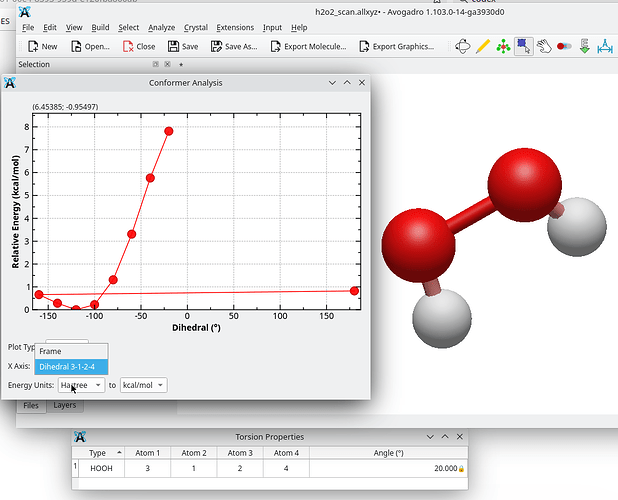The height and width of the screenshot is (500, 618).
Task: Click Save in the toolbar
Action: [183, 46]
